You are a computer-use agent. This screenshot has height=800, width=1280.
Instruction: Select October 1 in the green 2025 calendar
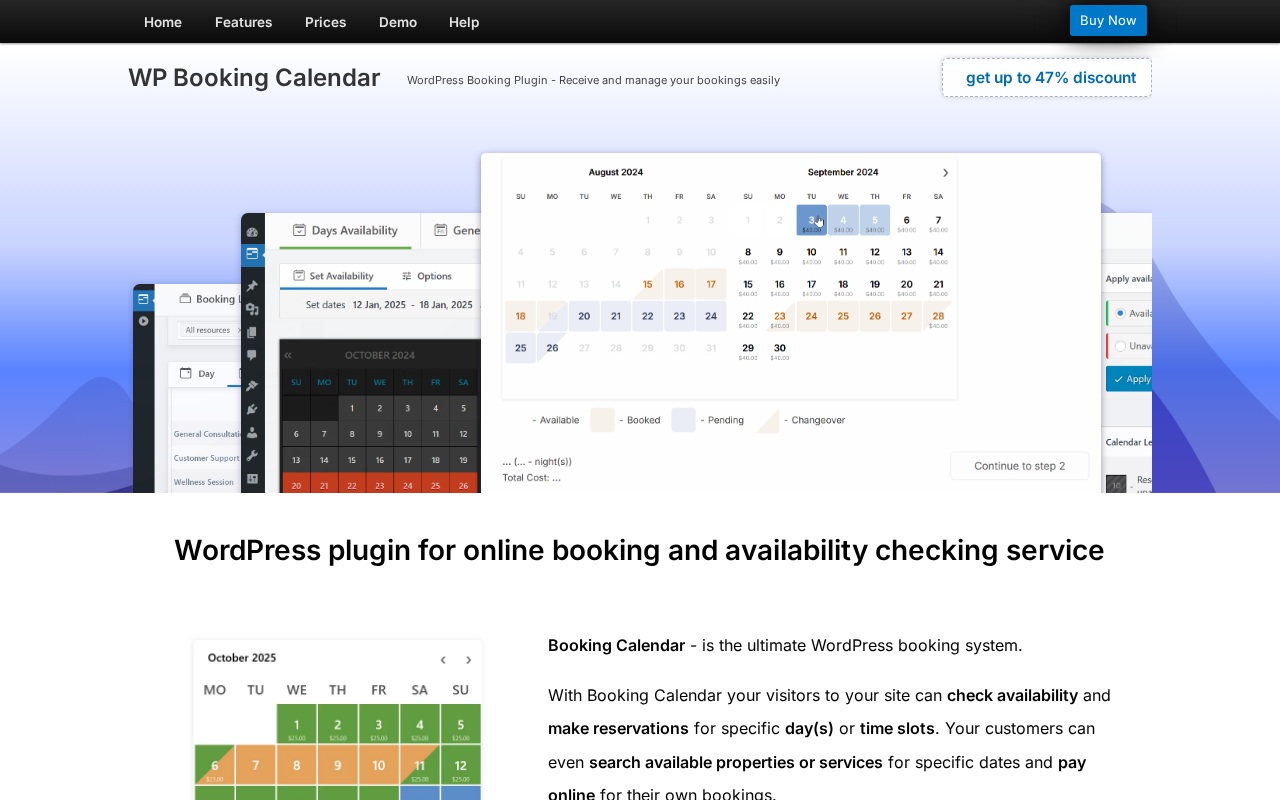[297, 724]
